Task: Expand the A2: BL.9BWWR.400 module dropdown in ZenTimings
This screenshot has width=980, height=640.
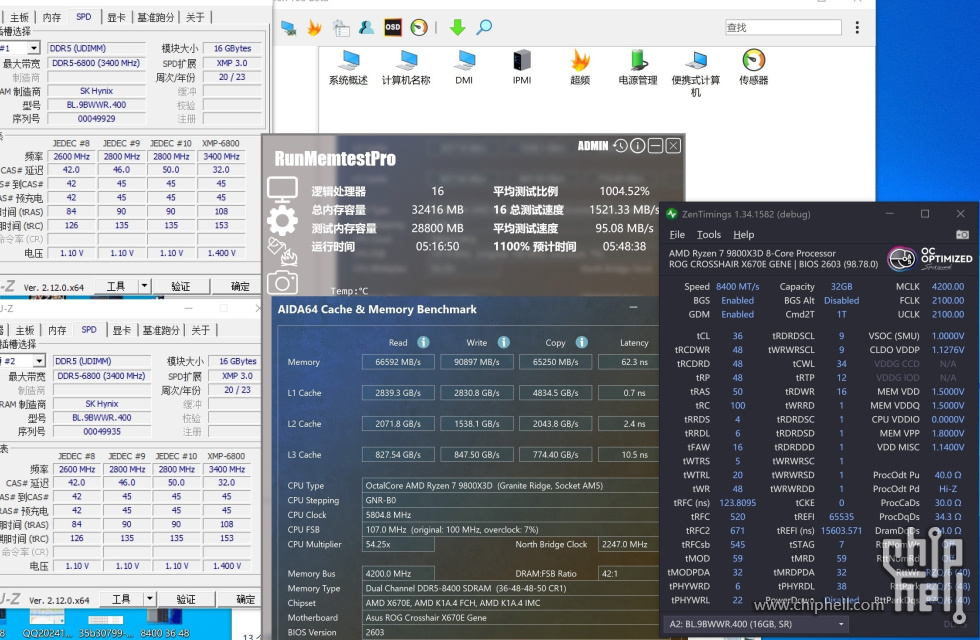Action: tap(841, 624)
